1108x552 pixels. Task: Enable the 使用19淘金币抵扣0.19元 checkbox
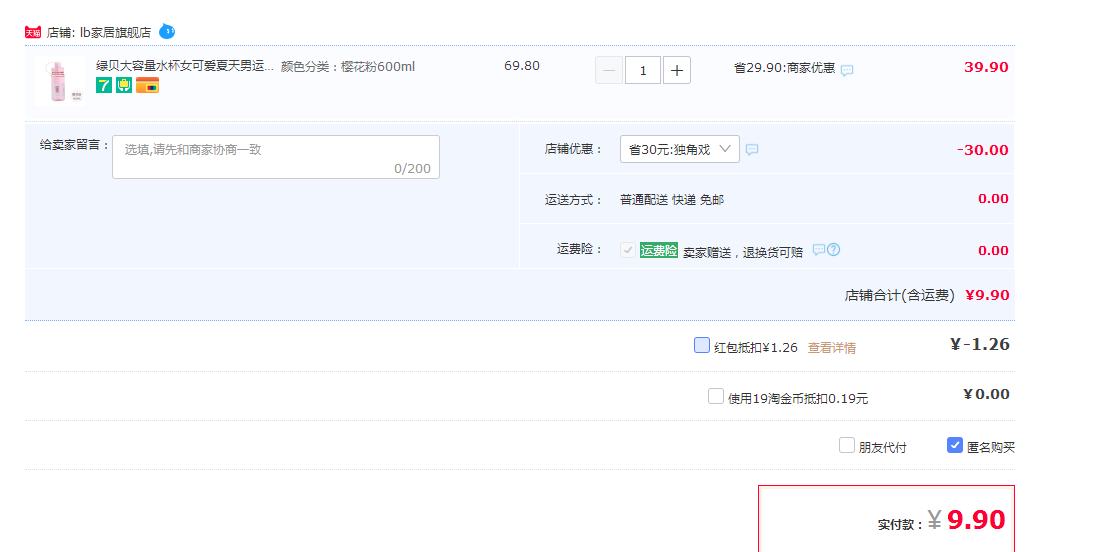[x=716, y=396]
